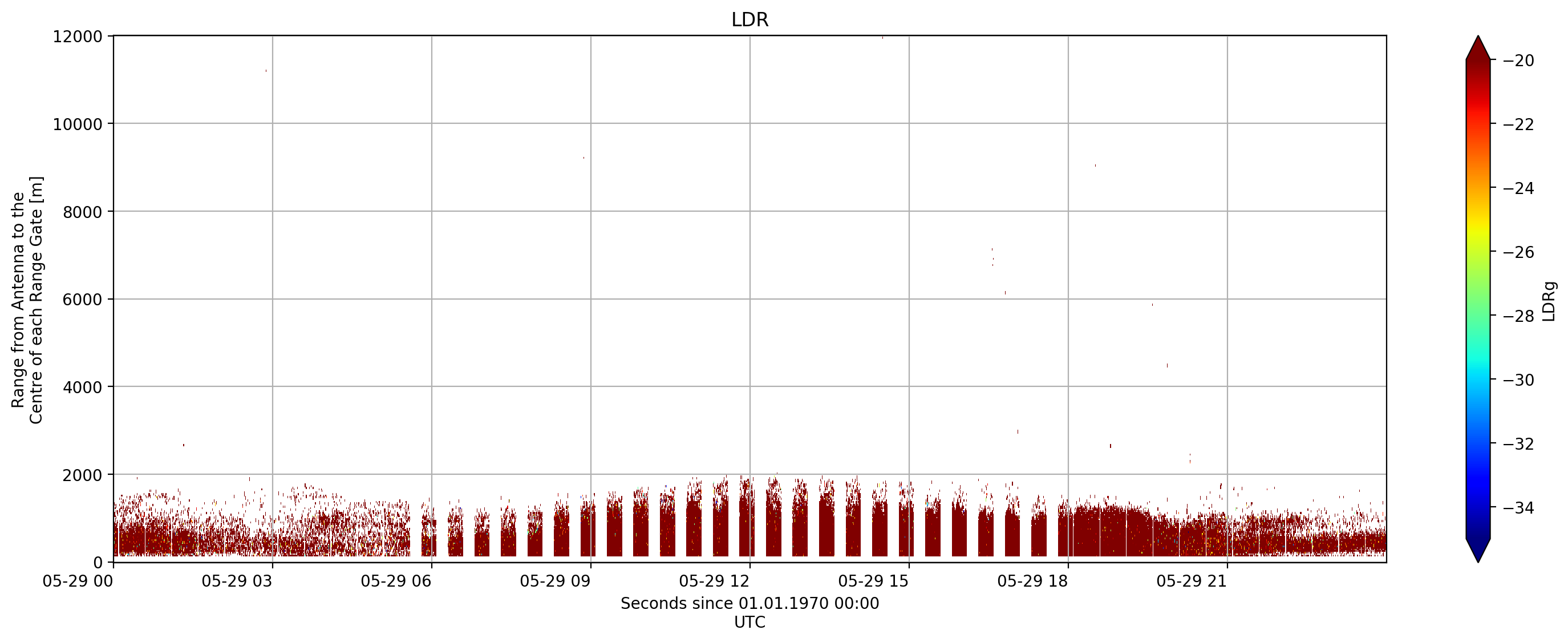Click the "Range from Antenna" y-axis label
Image resolution: width=1568 pixels, height=642 pixels.
click(x=27, y=300)
